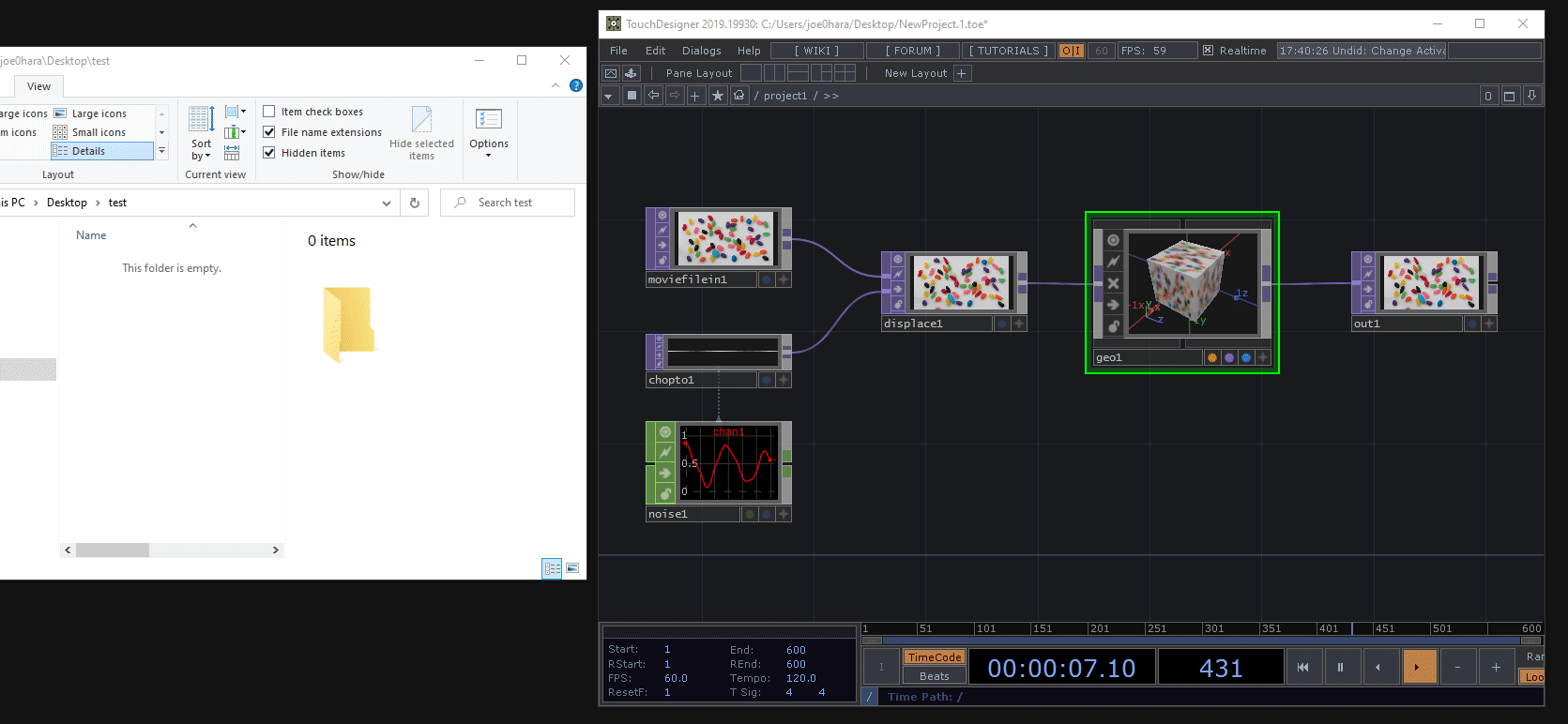Uncheck File name extensions
This screenshot has height=724, width=1568.
click(269, 132)
